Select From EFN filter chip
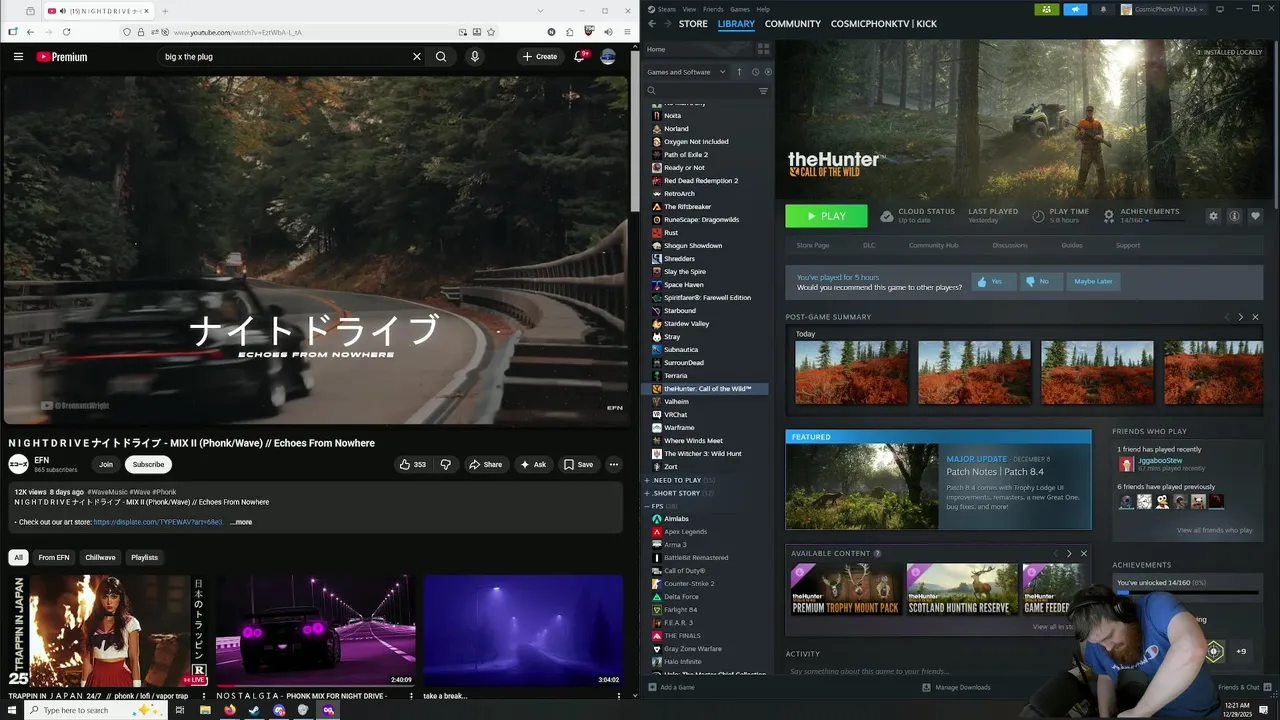The height and width of the screenshot is (720, 1280). [x=54, y=557]
